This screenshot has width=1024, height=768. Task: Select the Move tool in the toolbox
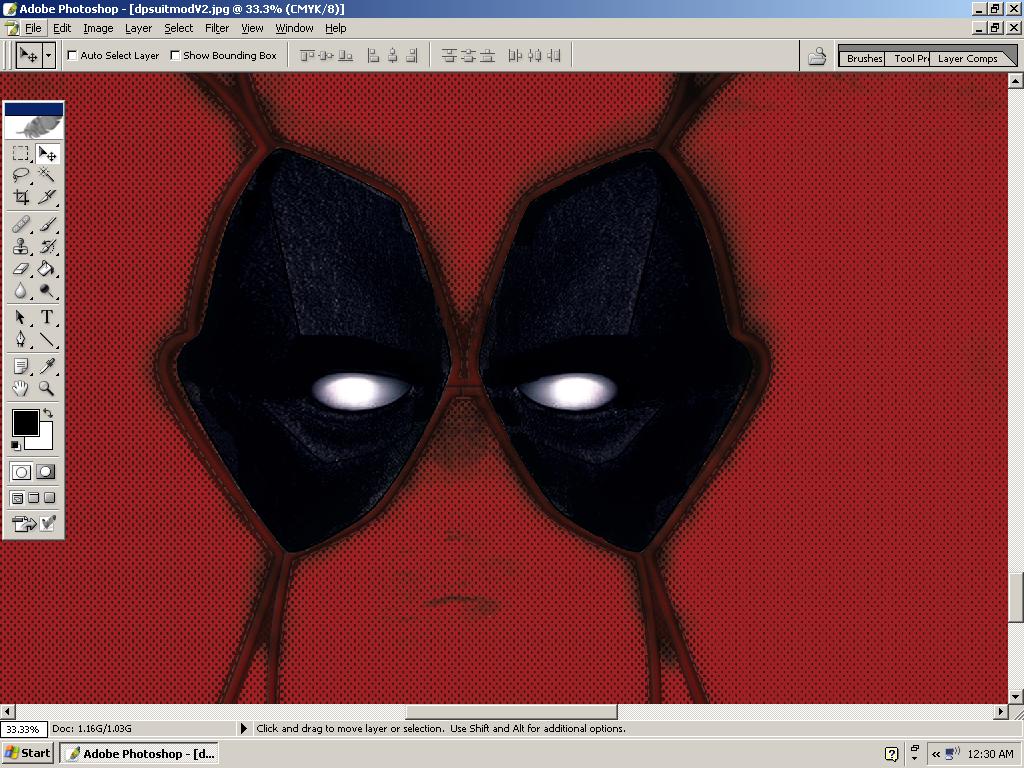(48, 153)
